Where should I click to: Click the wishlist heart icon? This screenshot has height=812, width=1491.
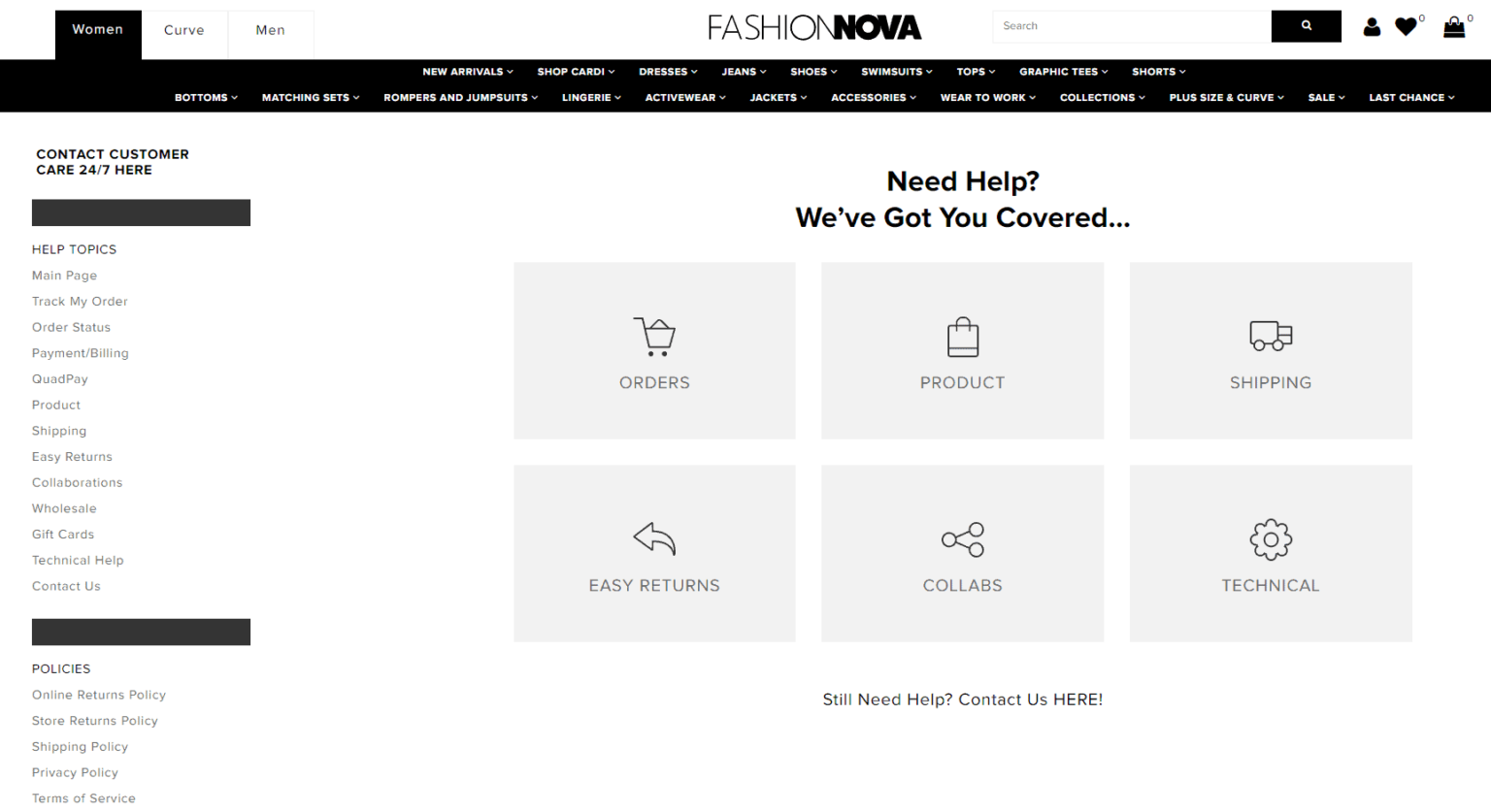(x=1407, y=26)
